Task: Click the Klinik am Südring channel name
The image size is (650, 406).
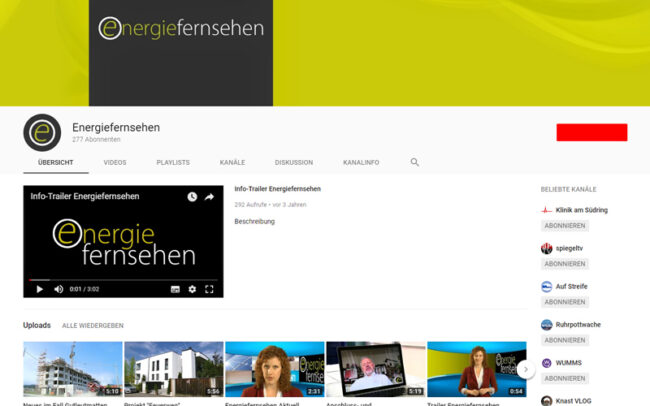Action: point(582,210)
